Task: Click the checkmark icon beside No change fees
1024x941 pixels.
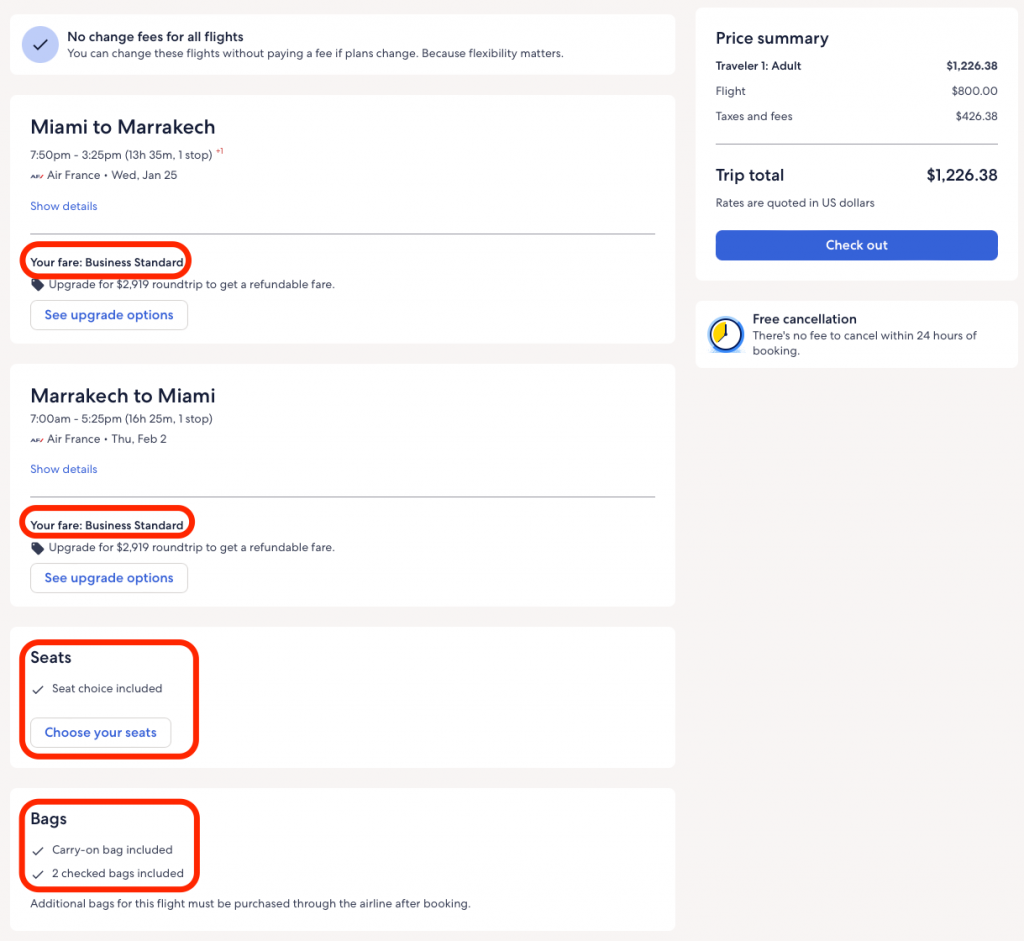Action: tap(40, 45)
